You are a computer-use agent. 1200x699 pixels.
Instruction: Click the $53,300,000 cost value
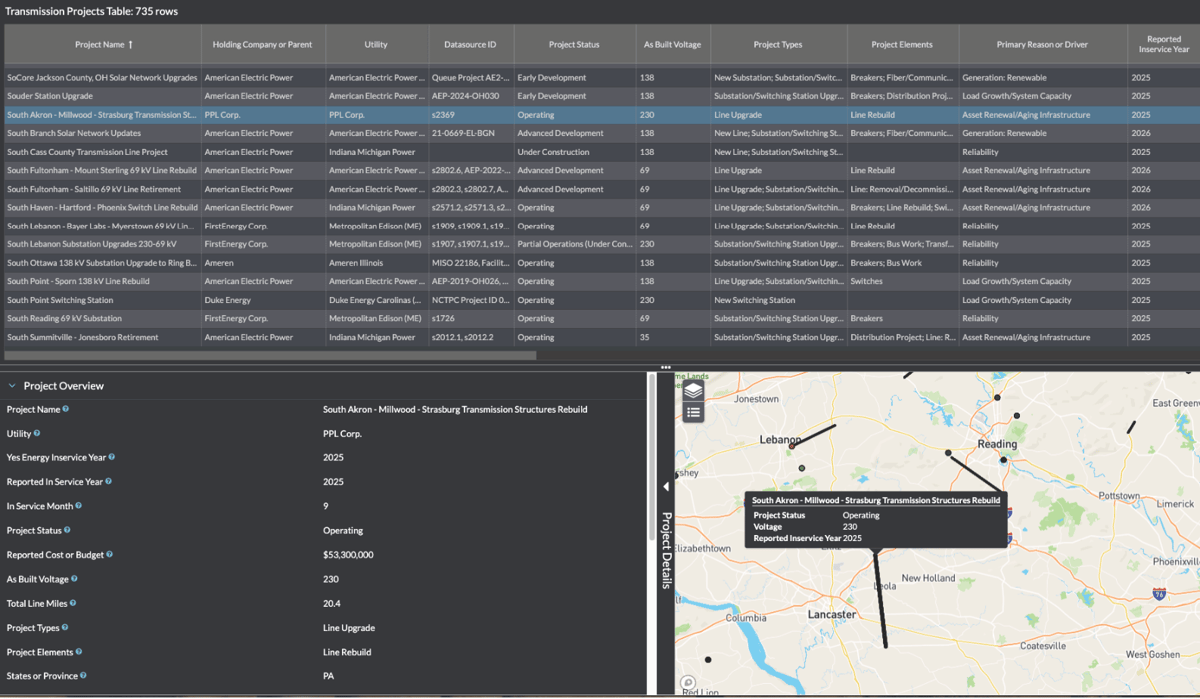tap(348, 554)
